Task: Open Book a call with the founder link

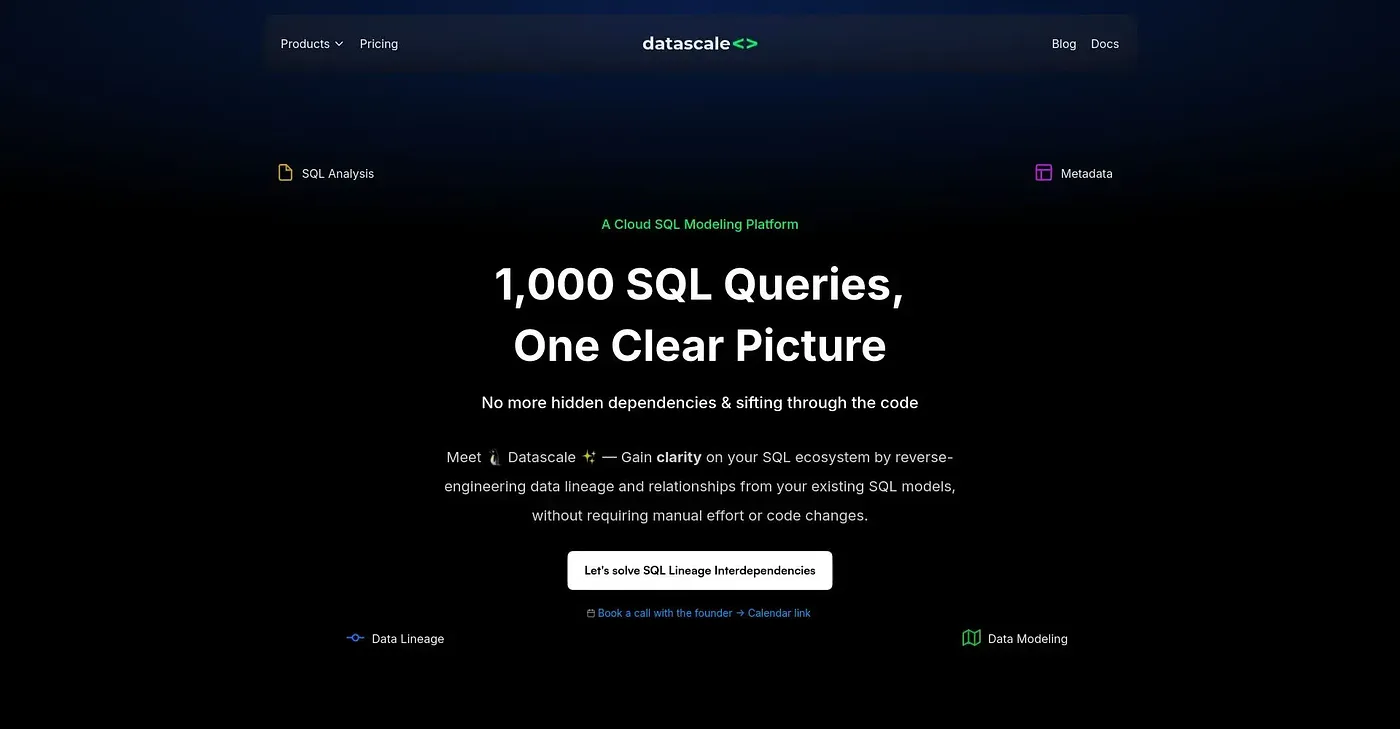Action: tap(704, 613)
